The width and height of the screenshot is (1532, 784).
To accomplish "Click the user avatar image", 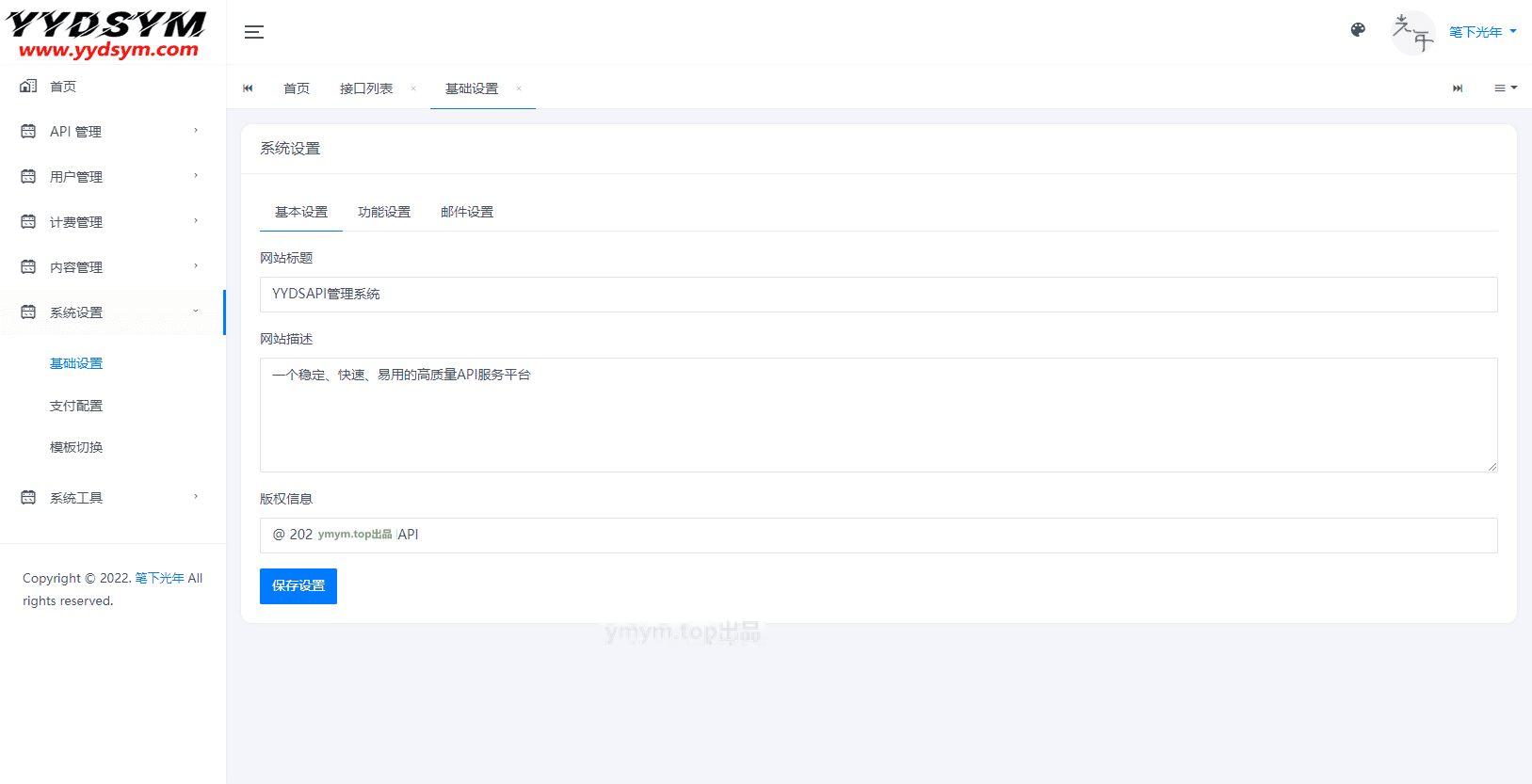I will tap(1413, 33).
